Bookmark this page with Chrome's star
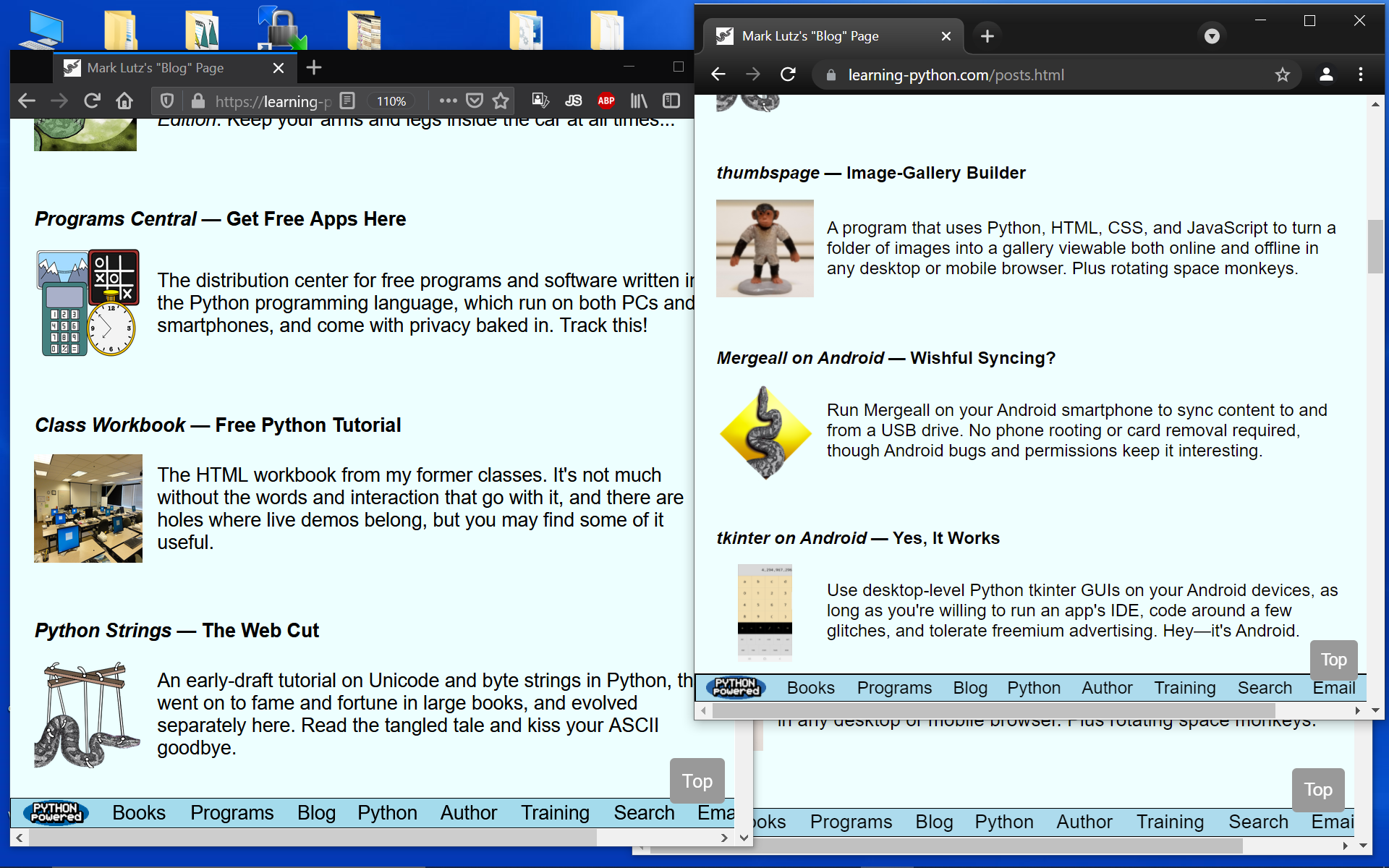 (x=1283, y=75)
